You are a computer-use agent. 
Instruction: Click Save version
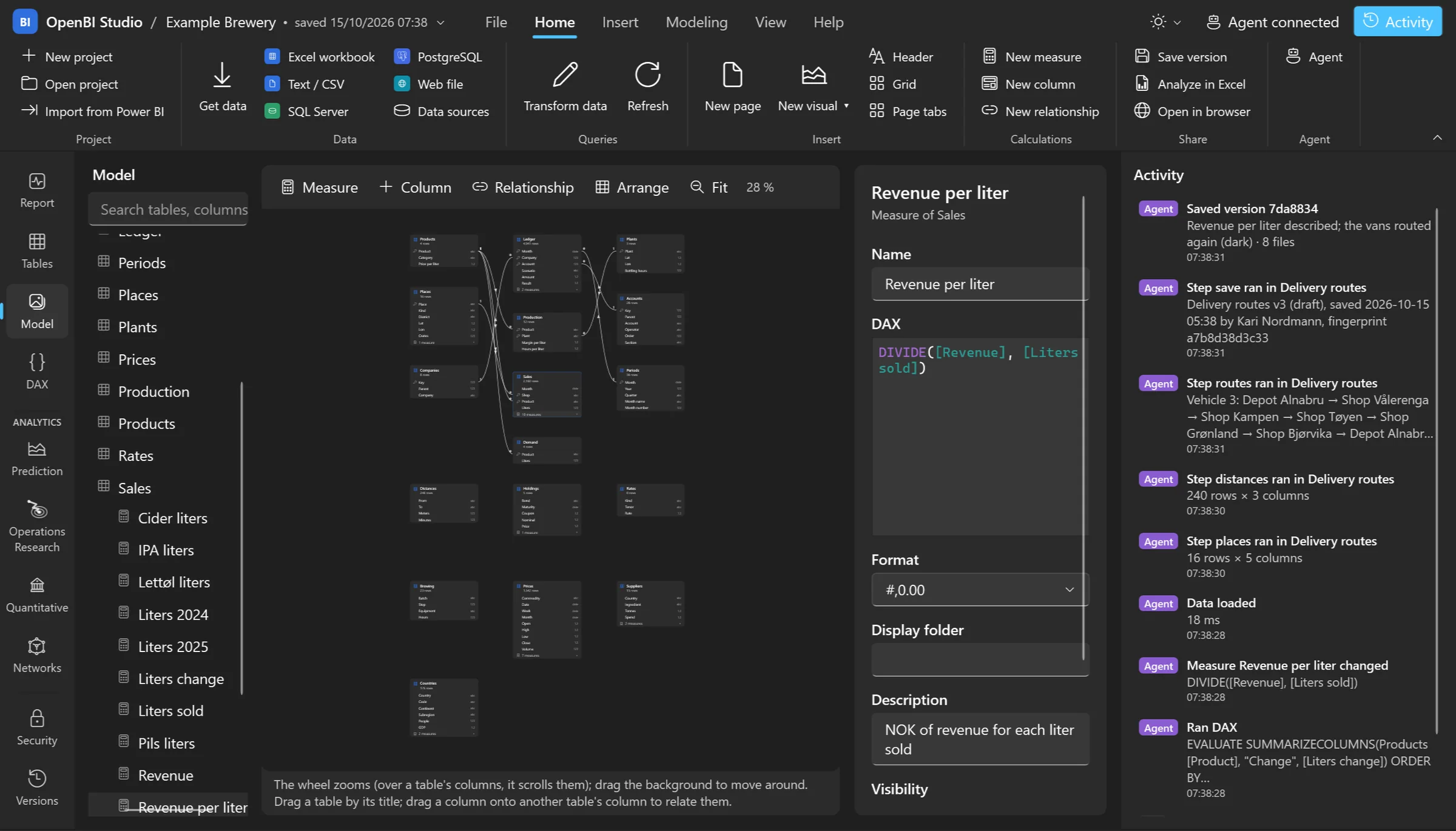(x=1181, y=56)
